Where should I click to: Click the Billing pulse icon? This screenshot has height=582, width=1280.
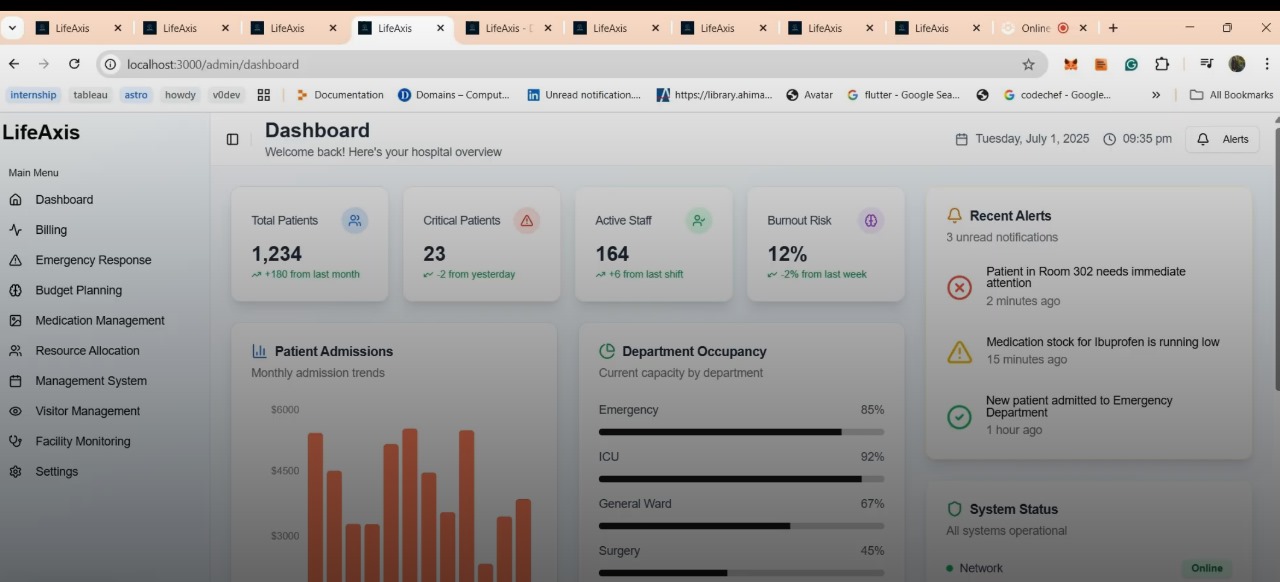[x=15, y=230]
